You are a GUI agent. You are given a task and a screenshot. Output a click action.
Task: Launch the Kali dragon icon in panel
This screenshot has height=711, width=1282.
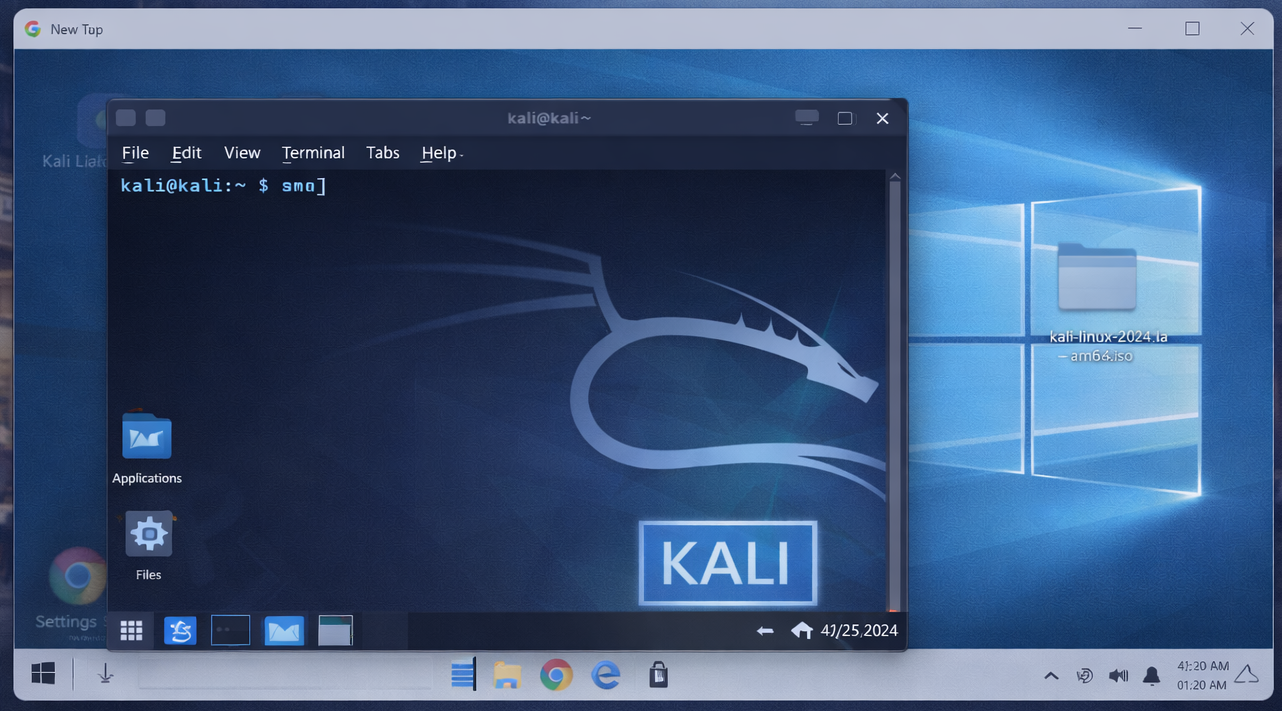(x=180, y=631)
